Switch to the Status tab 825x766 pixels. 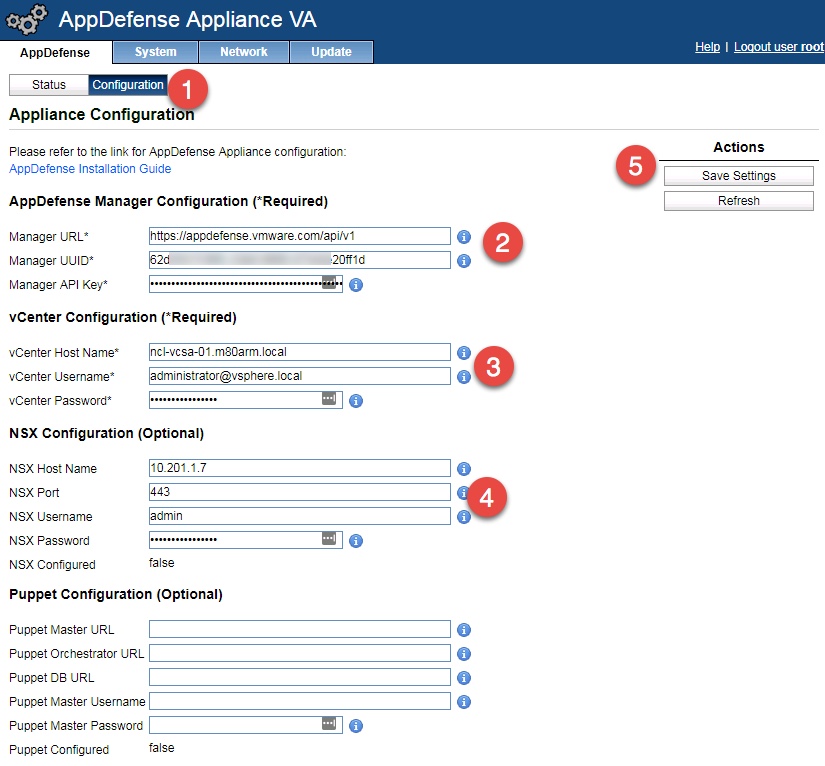coord(47,85)
